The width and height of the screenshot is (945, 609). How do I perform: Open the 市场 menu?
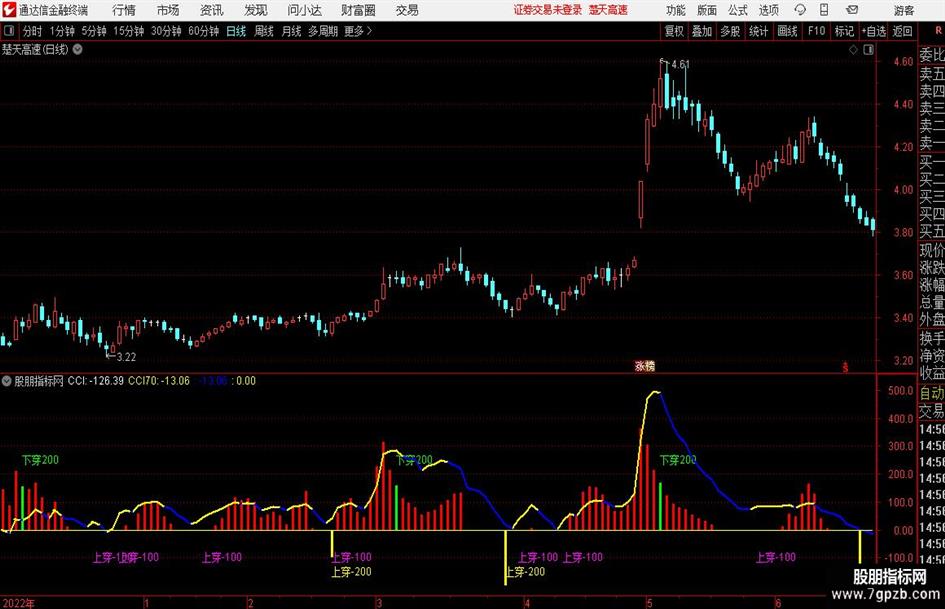[x=168, y=10]
